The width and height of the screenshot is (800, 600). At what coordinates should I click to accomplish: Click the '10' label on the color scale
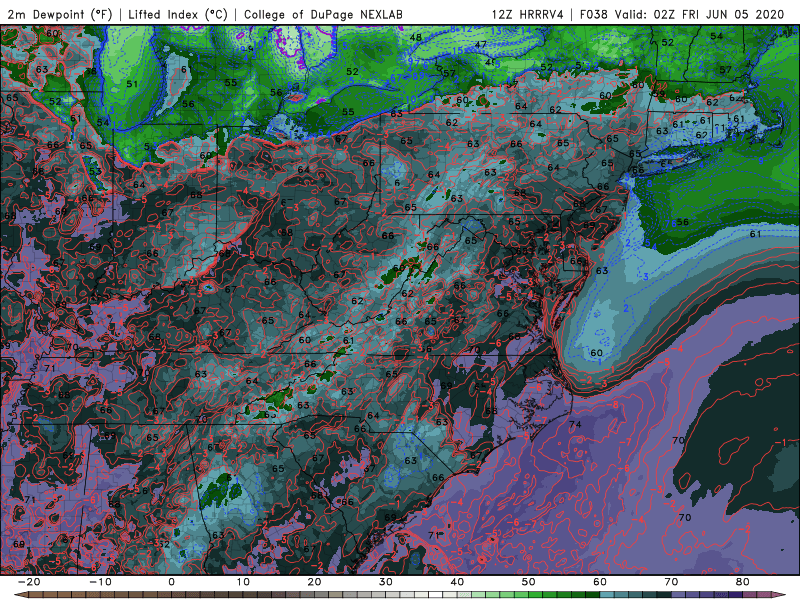(x=243, y=582)
